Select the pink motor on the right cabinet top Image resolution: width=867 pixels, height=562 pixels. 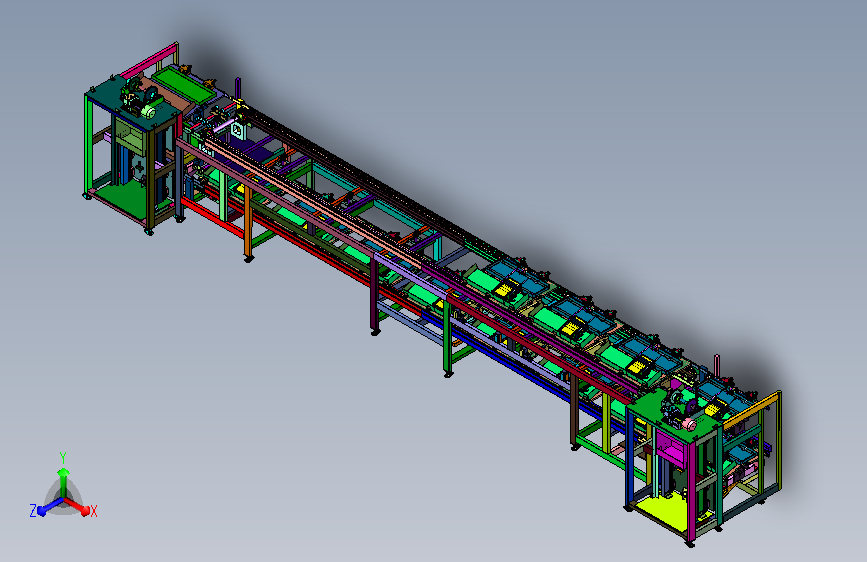(688, 424)
